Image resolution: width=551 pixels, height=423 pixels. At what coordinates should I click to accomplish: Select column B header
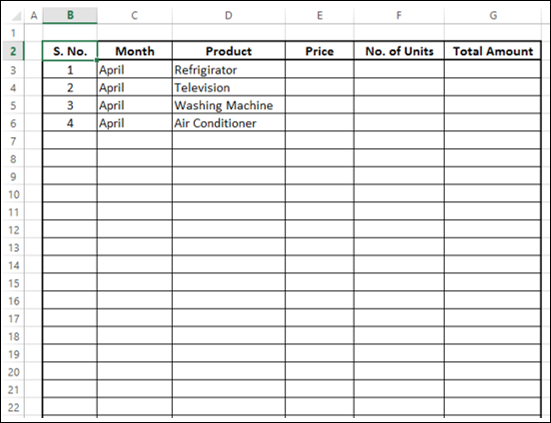pos(70,15)
